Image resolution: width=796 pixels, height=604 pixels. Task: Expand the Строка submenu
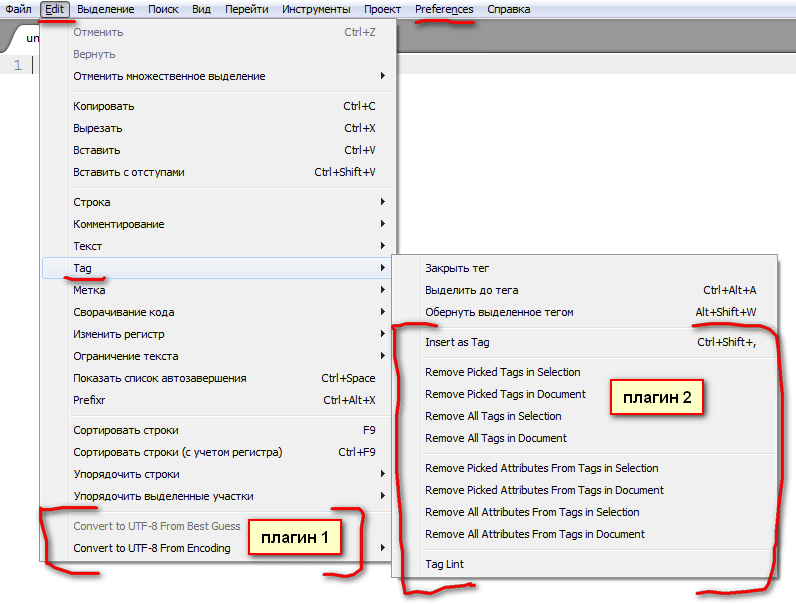(x=217, y=202)
